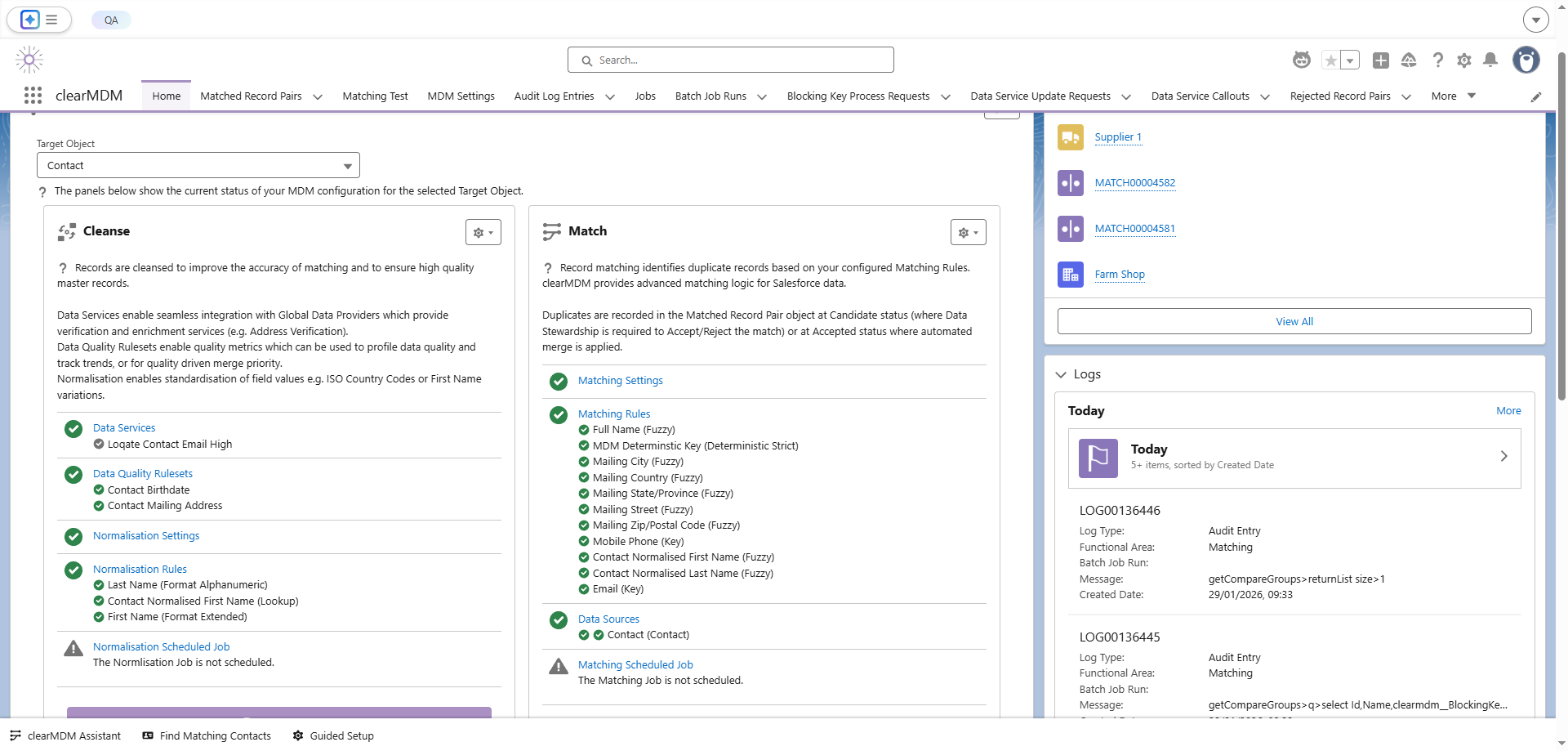This screenshot has width=1568, height=751.
Task: Click the View All button
Action: click(x=1294, y=321)
